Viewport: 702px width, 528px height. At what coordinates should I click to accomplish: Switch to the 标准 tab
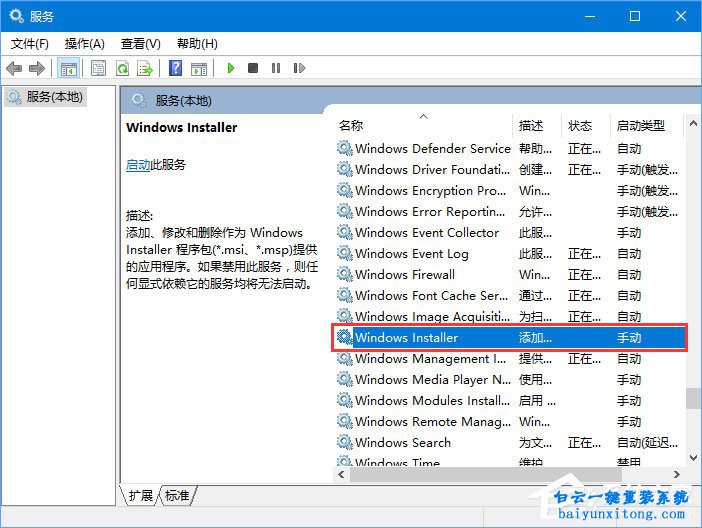tap(177, 495)
